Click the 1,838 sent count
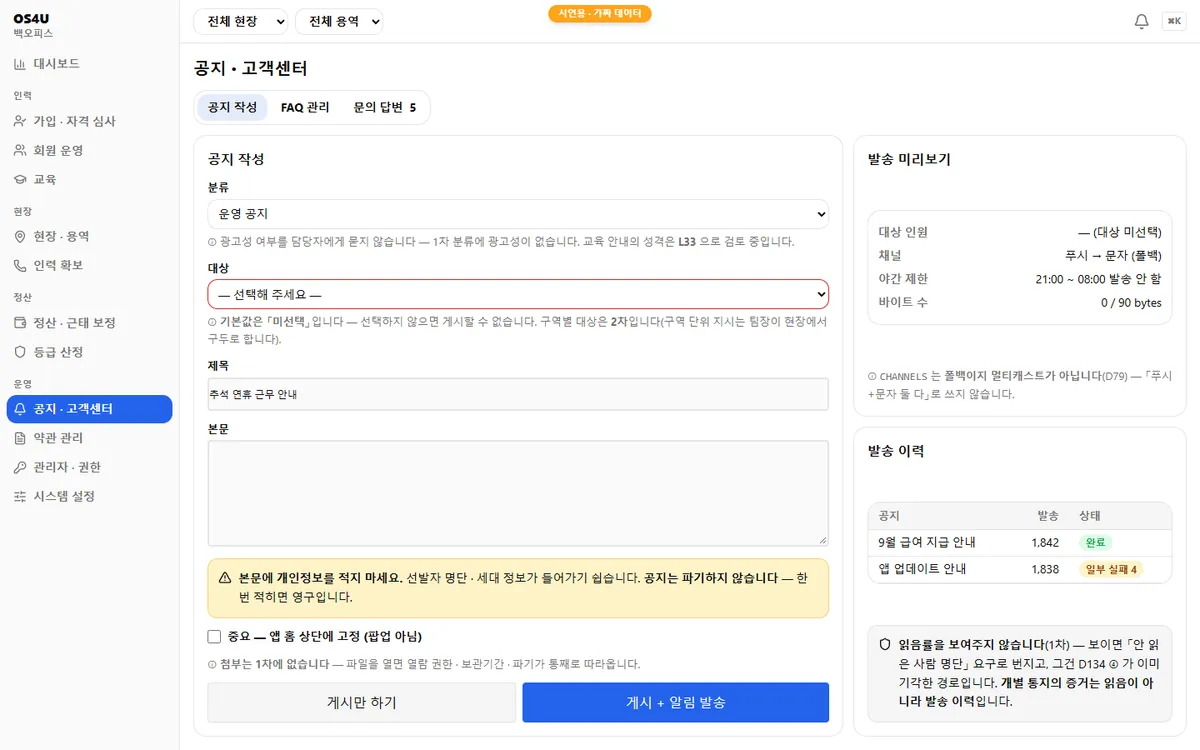 pos(1045,569)
